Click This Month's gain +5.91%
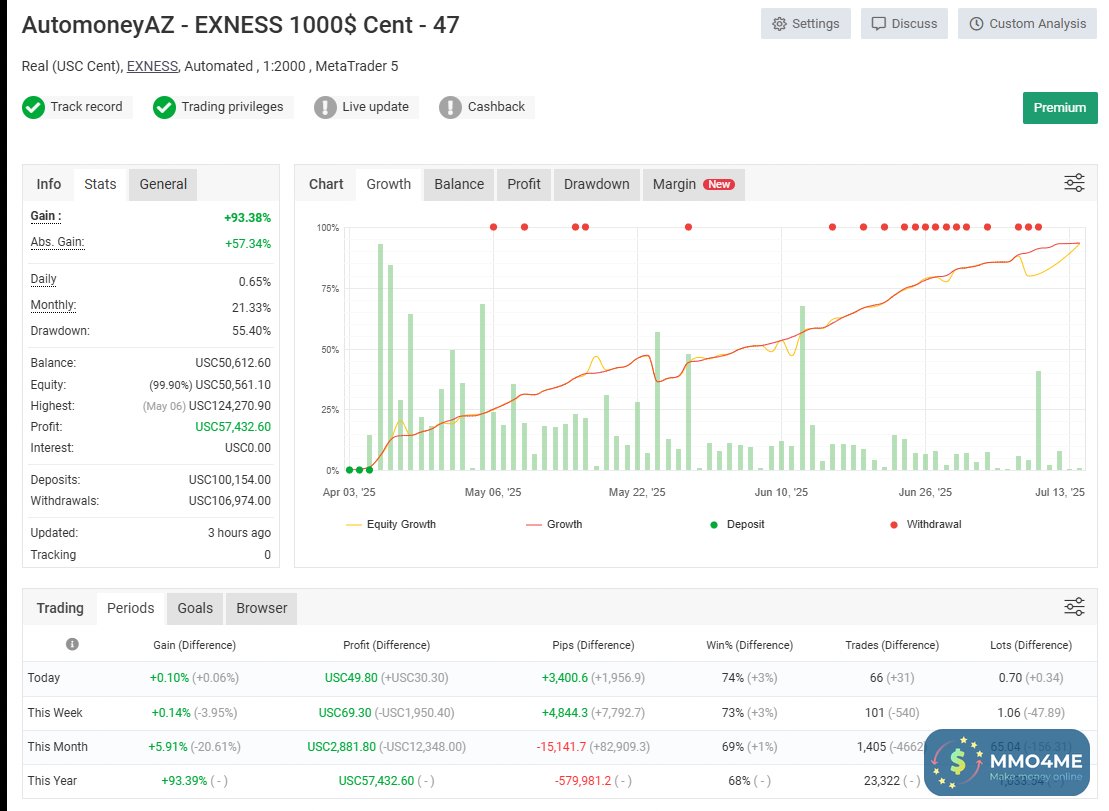 (x=168, y=747)
